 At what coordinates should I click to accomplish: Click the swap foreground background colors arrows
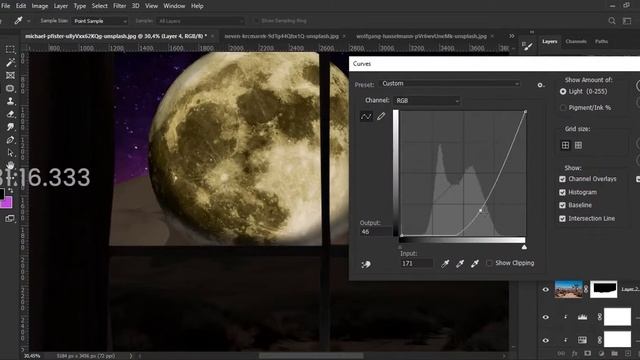[x=10, y=191]
